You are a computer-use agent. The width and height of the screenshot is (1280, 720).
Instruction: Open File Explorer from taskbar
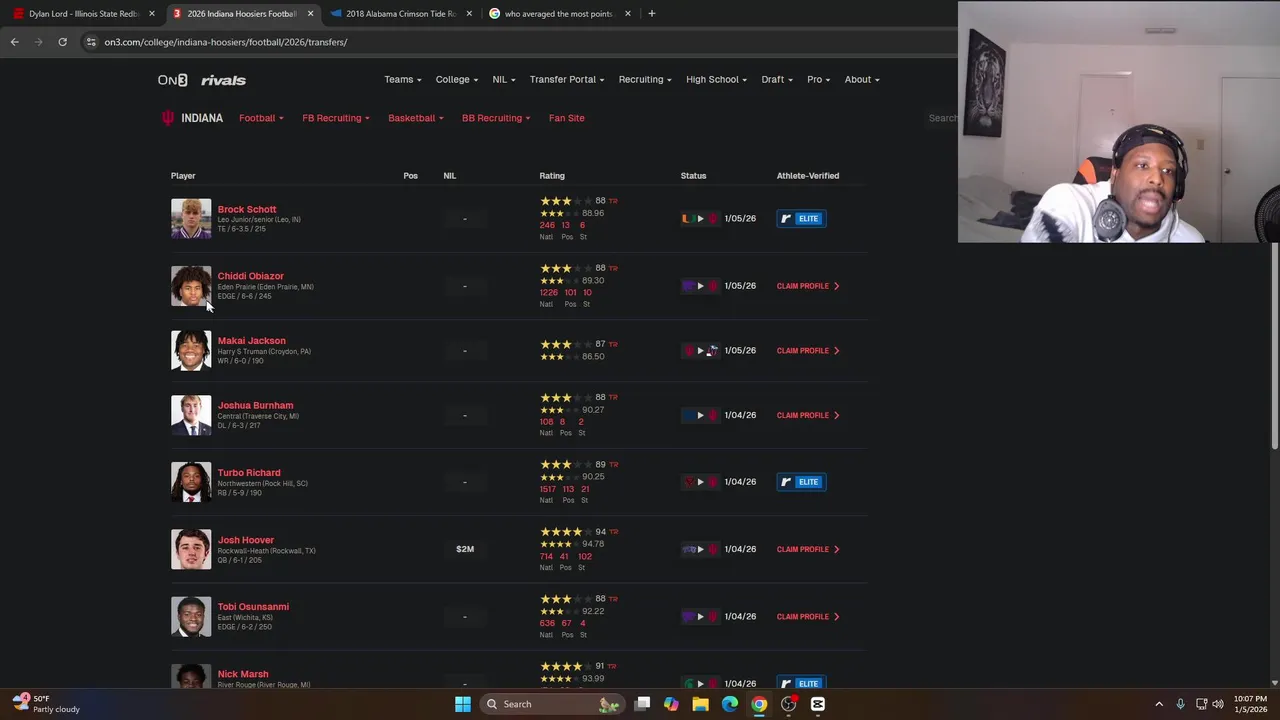point(700,704)
